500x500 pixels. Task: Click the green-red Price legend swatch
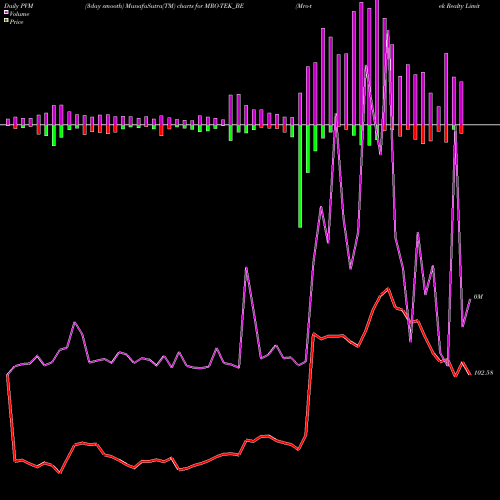click(x=6, y=21)
